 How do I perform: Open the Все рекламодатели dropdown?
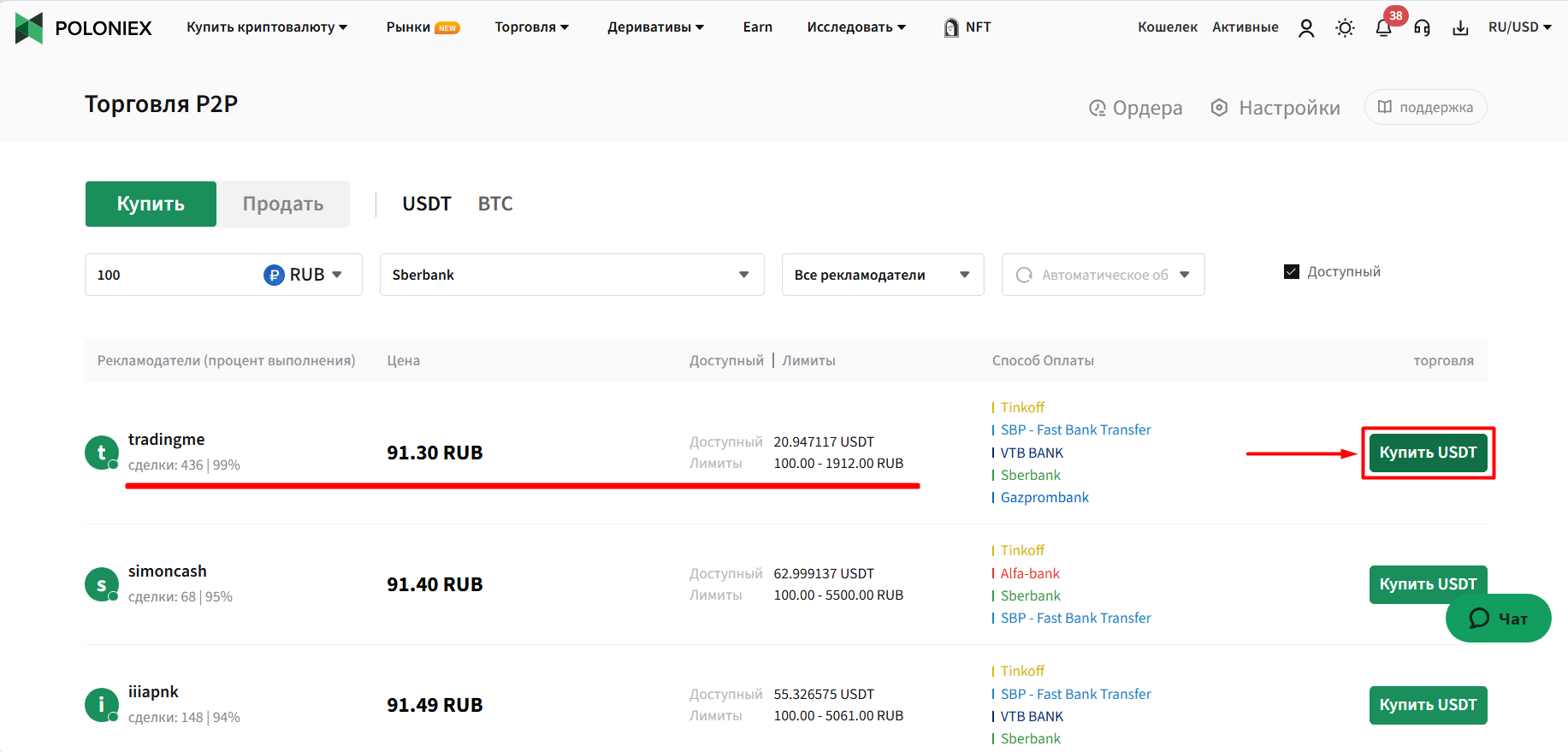tap(883, 275)
